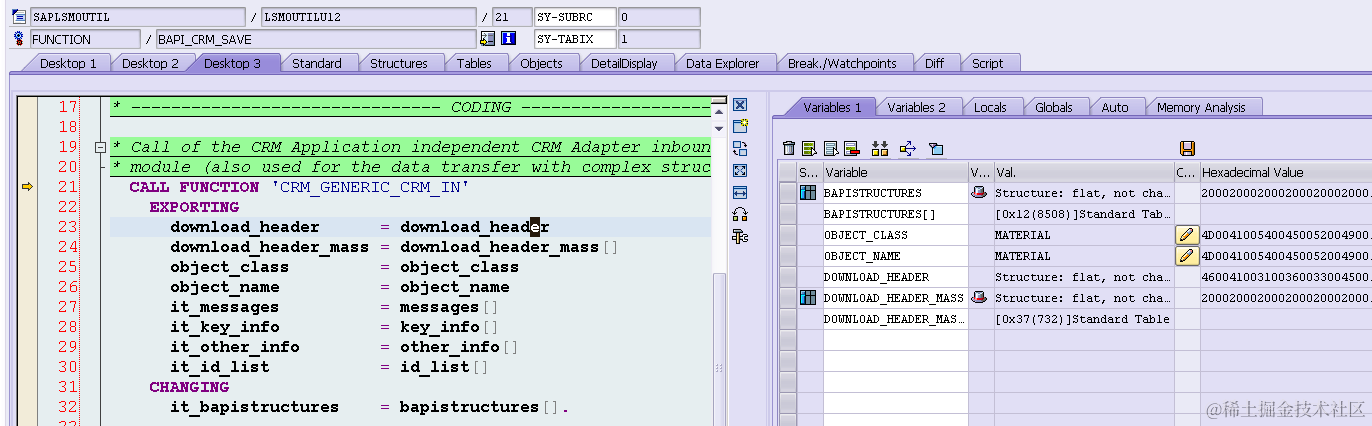Viewport: 1372px width, 426px height.
Task: Collapse the comment block at line 19
Action: coord(100,147)
